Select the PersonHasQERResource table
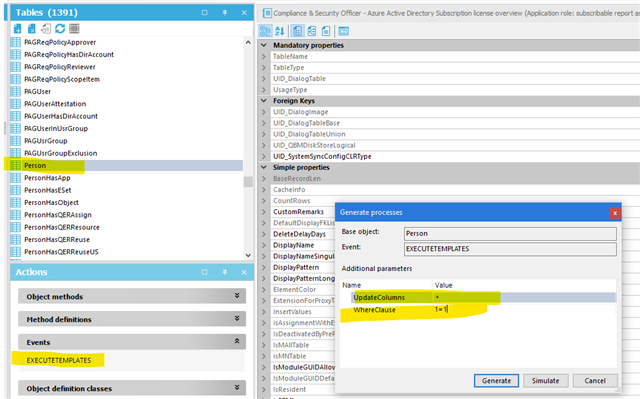Screen dimensions: 640x399 pyautogui.click(x=62, y=227)
